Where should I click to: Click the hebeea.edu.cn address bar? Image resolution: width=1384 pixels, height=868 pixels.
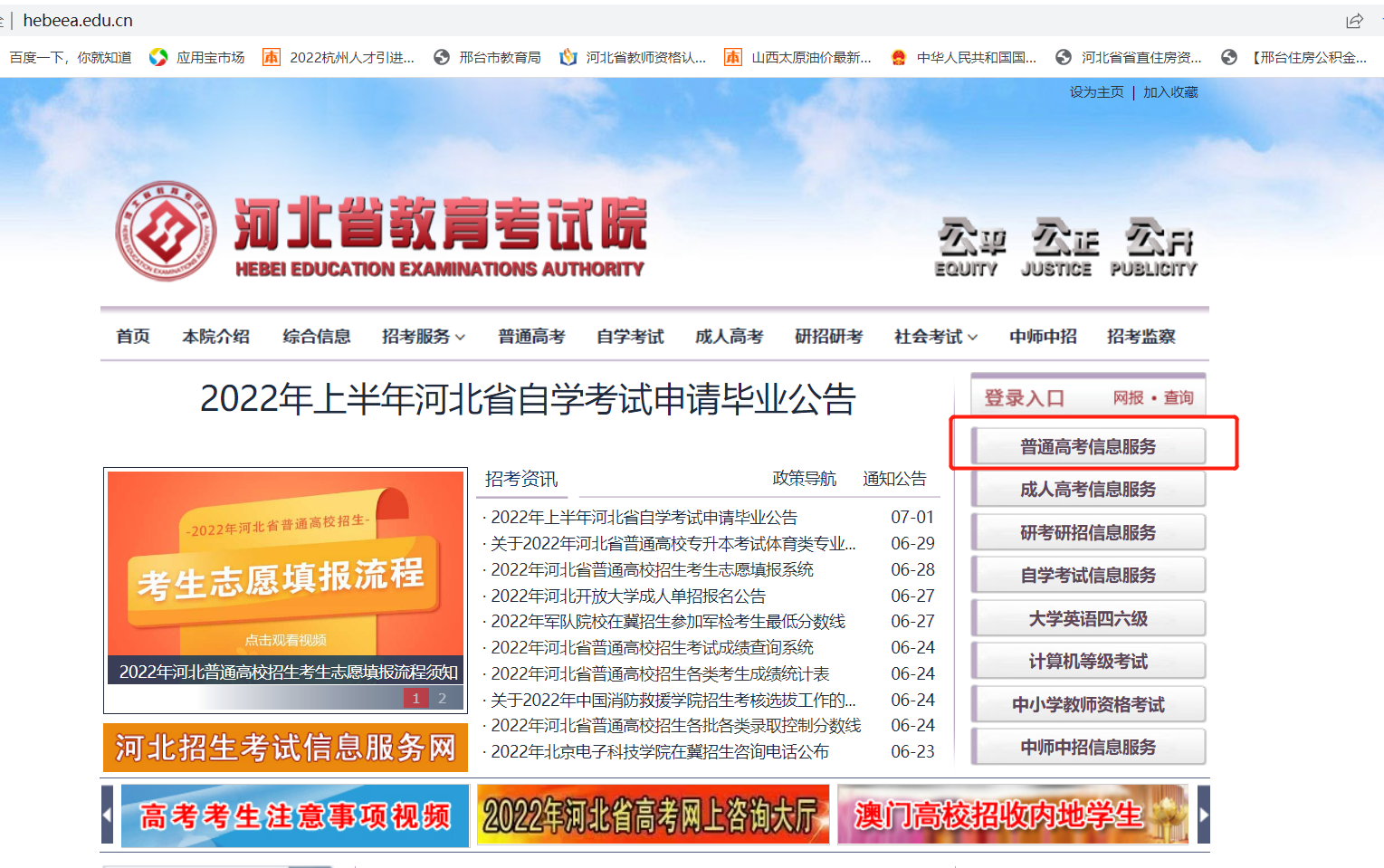pyautogui.click(x=78, y=20)
